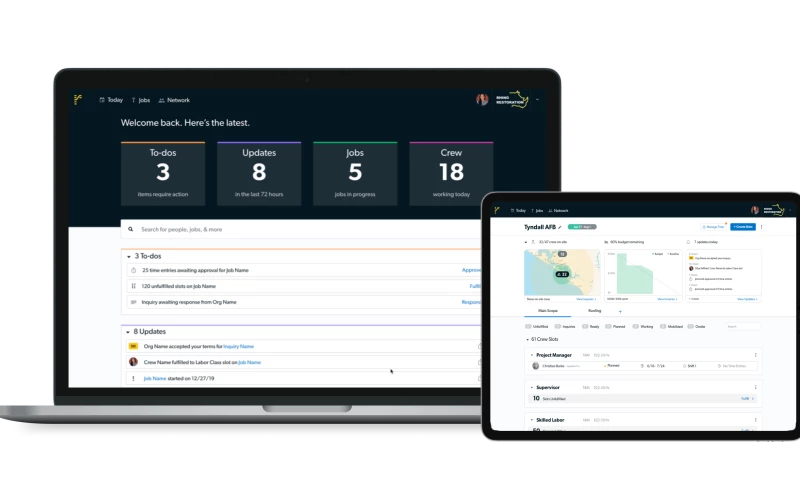Switch to the Roofing tab
This screenshot has width=800, height=480.
click(x=594, y=311)
